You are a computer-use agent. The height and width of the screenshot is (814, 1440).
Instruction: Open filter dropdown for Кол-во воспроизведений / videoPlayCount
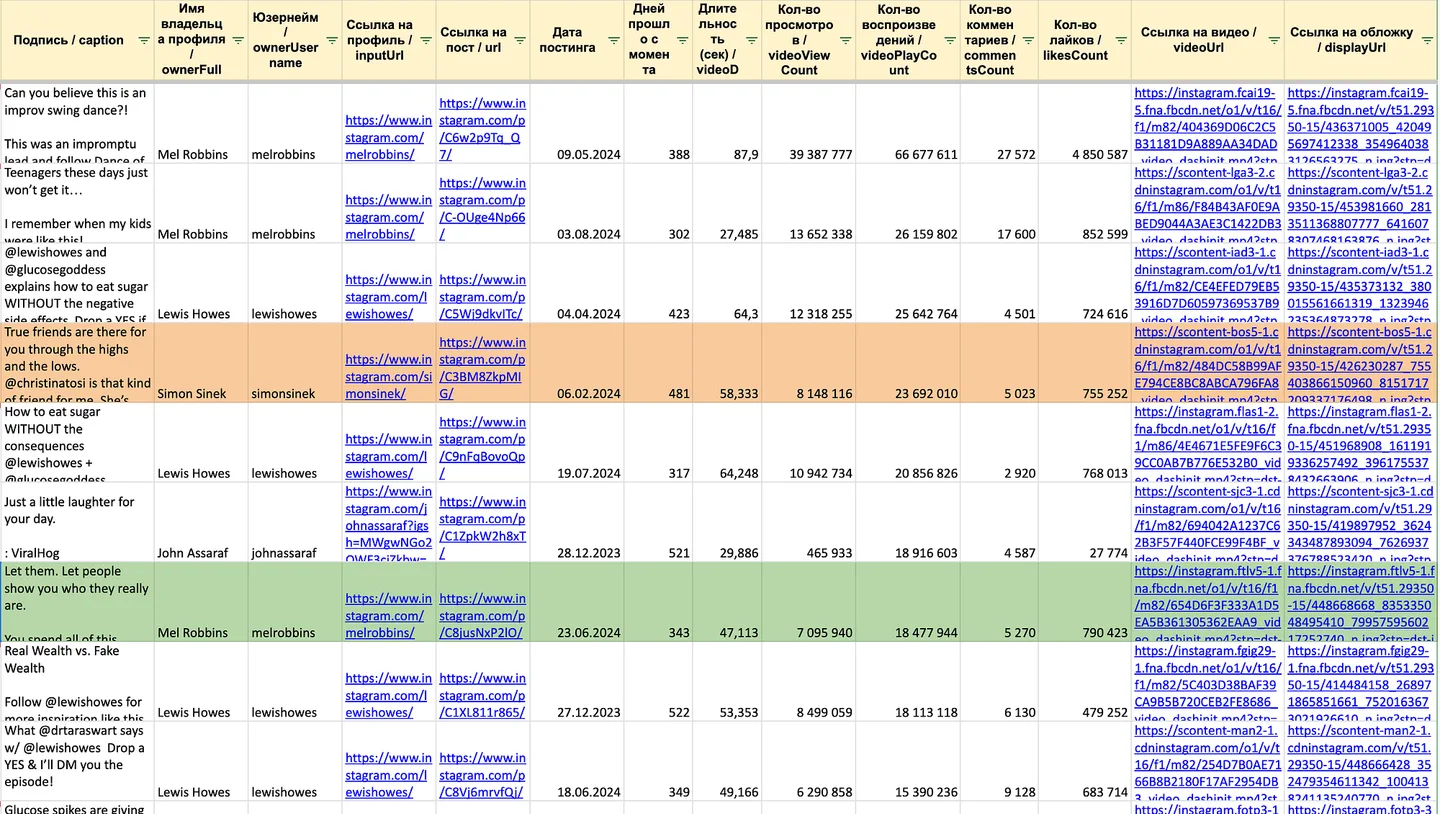(950, 41)
